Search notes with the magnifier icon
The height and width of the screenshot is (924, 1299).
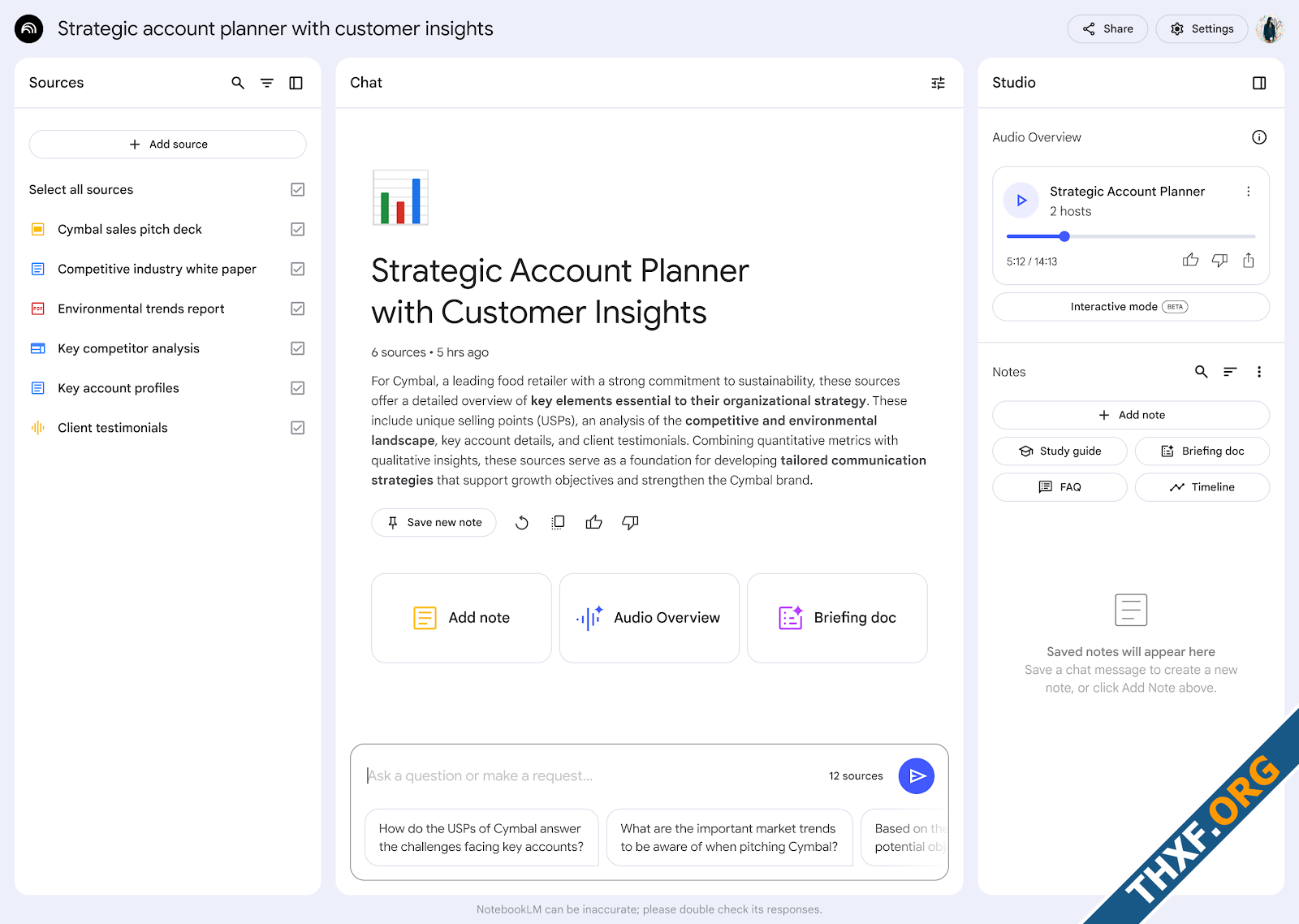(x=1202, y=372)
